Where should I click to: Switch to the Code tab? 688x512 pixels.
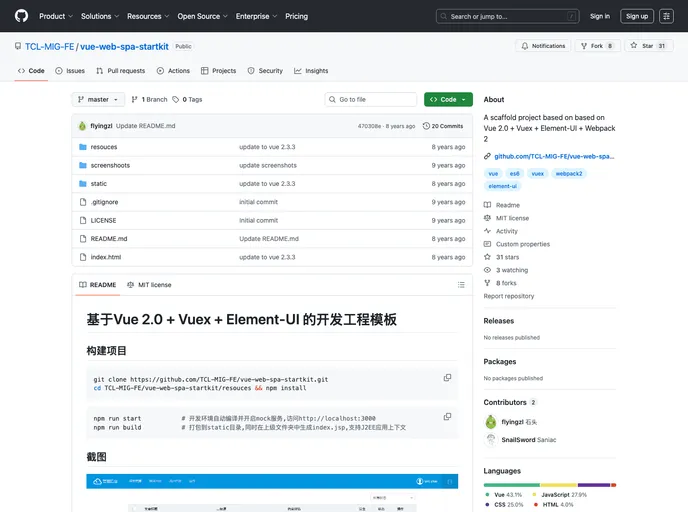tap(31, 71)
